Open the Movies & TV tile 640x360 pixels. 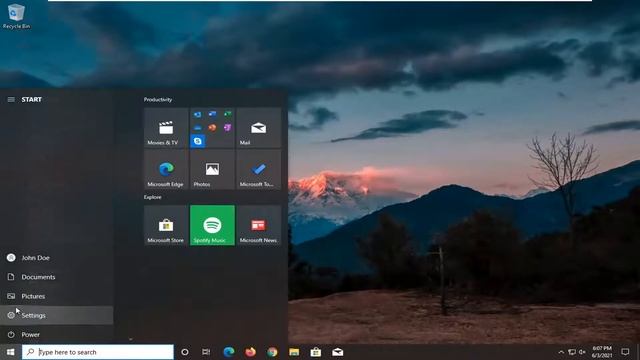tap(166, 127)
